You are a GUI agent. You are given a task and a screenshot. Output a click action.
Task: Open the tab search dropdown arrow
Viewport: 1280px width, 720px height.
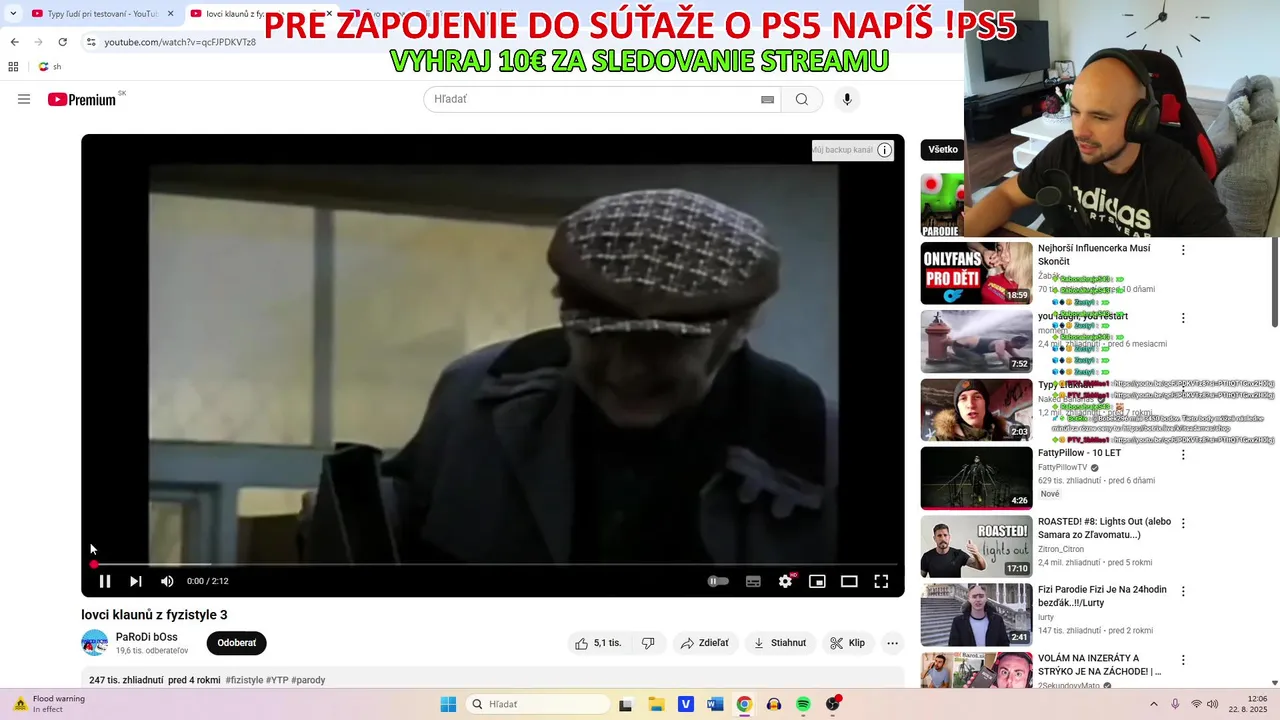[x=13, y=14]
